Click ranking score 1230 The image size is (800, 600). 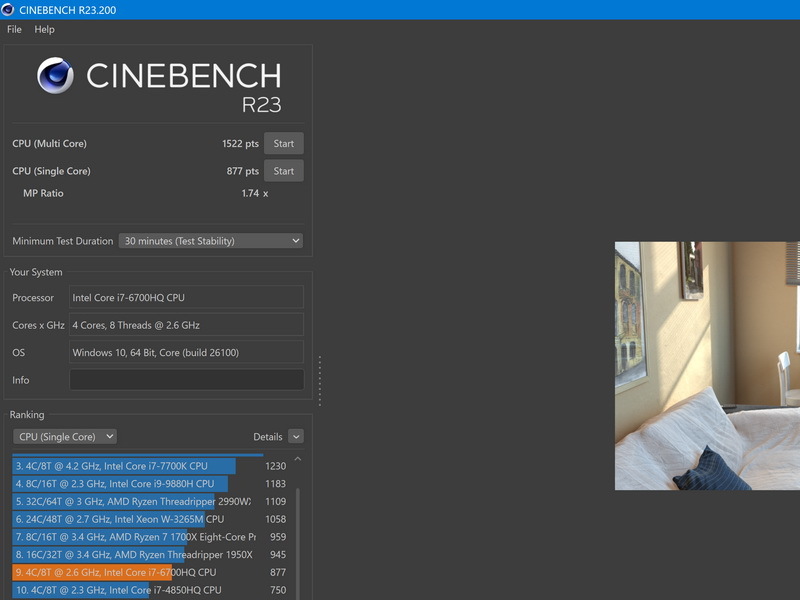(x=276, y=466)
